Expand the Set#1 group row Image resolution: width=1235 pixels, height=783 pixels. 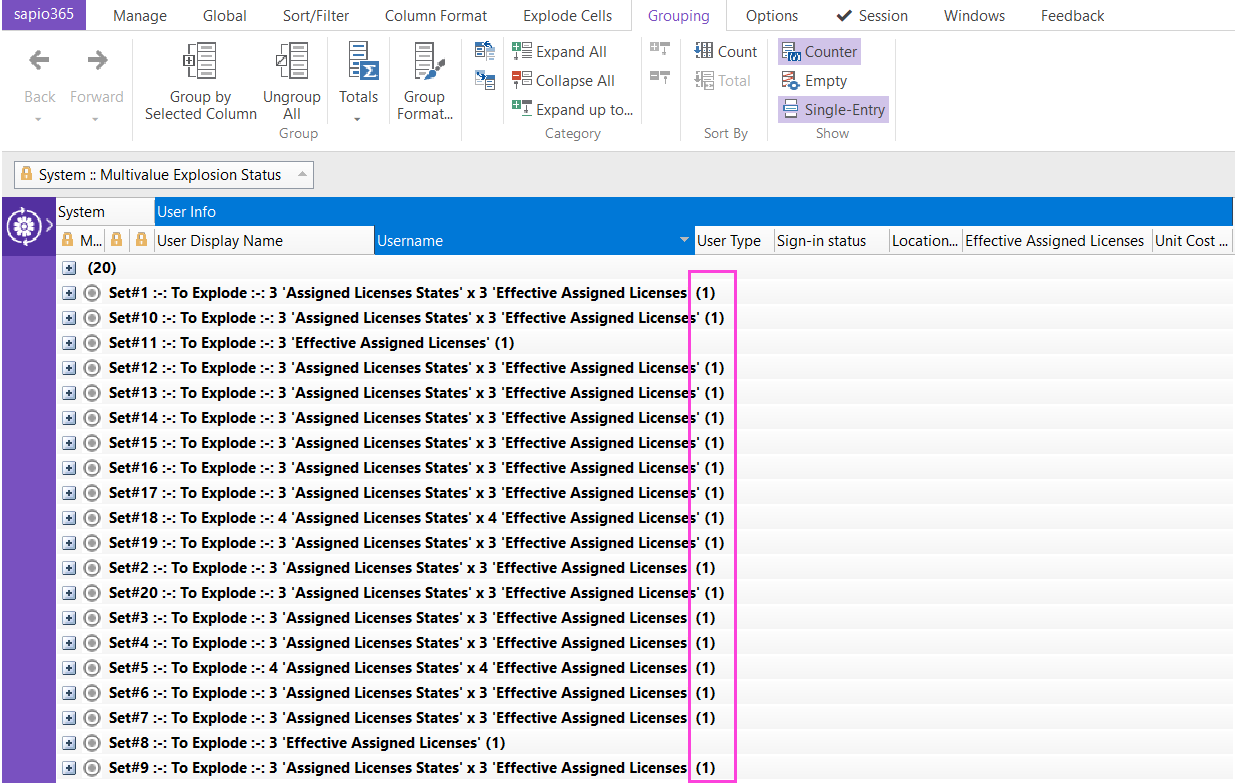coord(69,293)
